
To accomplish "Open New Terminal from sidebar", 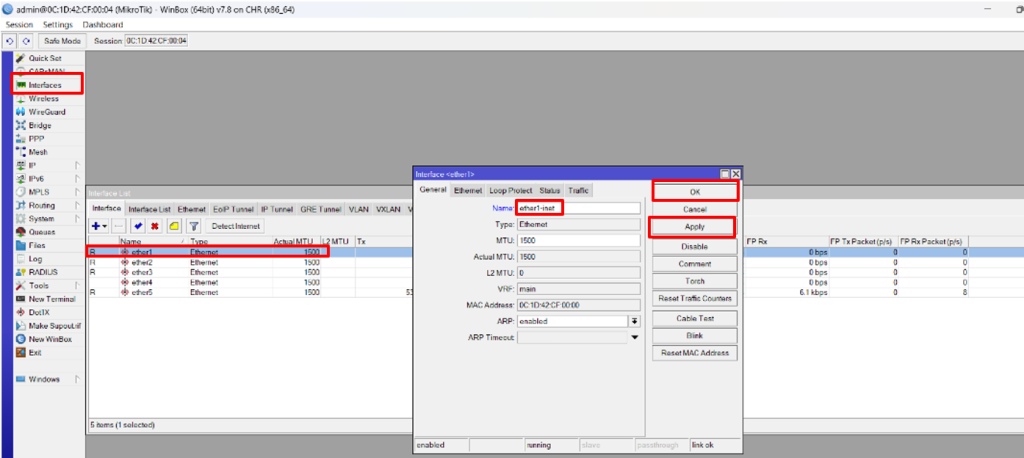I will pyautogui.click(x=51, y=299).
